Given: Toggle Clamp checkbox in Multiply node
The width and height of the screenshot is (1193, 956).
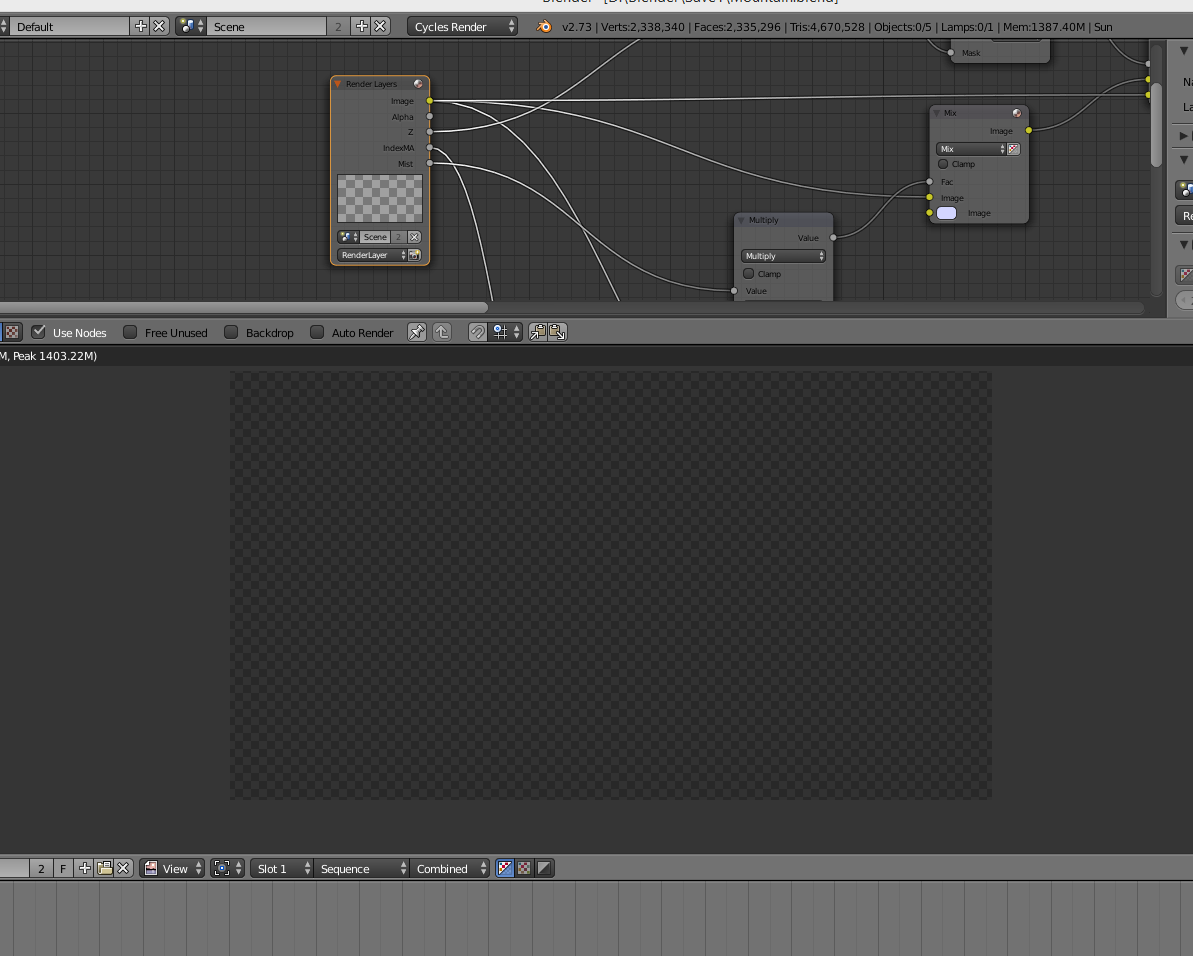Looking at the screenshot, I should click(x=749, y=274).
